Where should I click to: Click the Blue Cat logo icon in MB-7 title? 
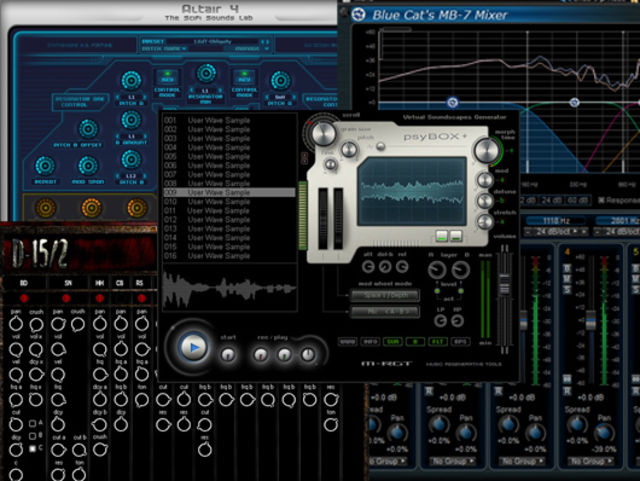(358, 14)
